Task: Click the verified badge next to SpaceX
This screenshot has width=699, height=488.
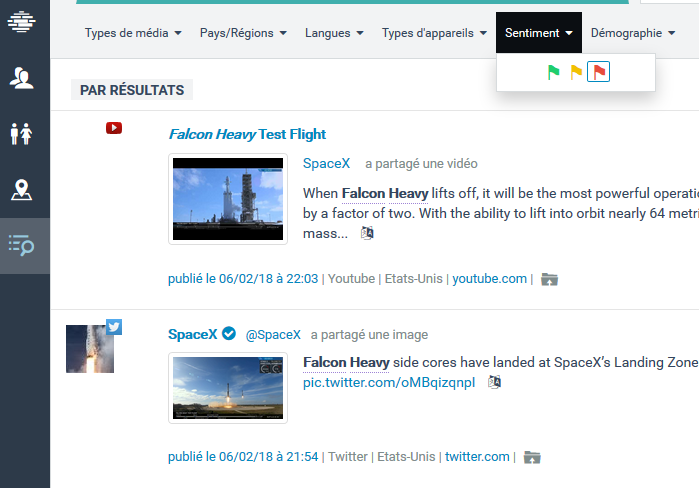Action: pyautogui.click(x=229, y=333)
